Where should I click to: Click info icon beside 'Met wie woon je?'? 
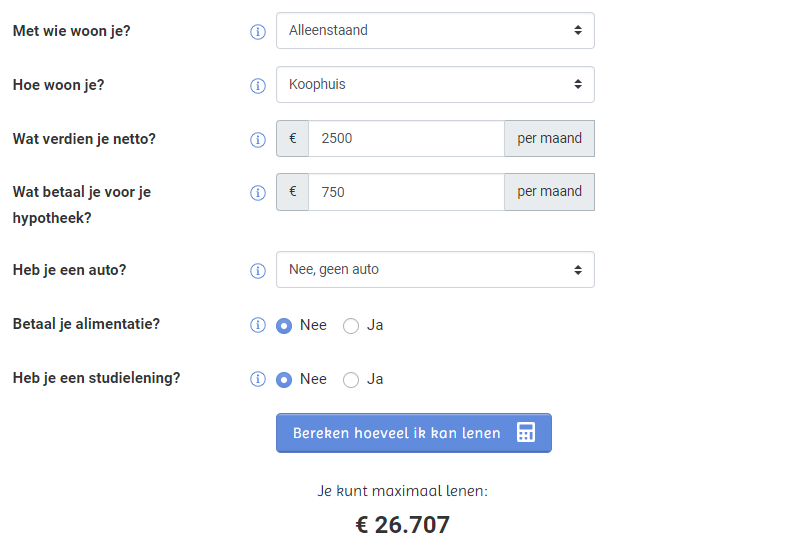coord(257,32)
